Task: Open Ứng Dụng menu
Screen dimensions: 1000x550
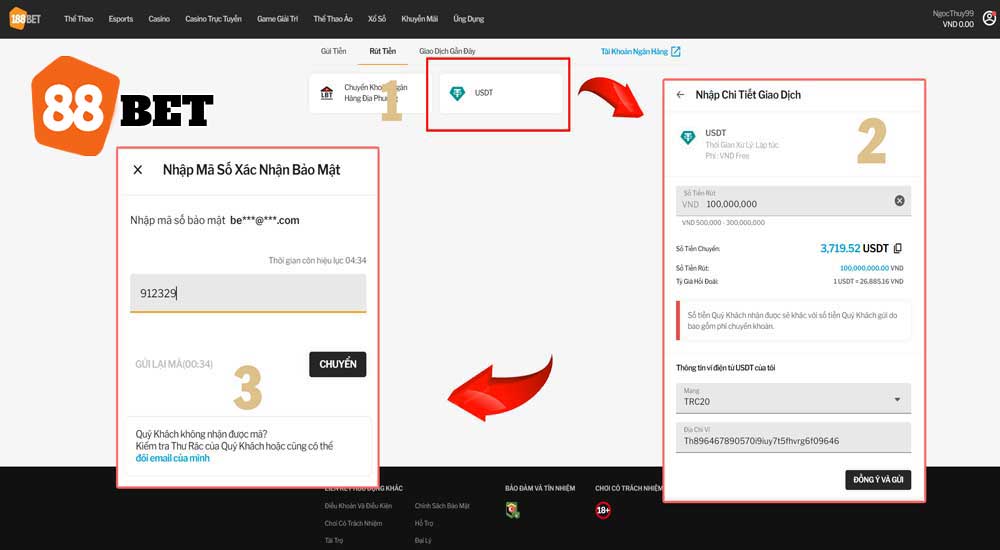Action: [x=469, y=19]
